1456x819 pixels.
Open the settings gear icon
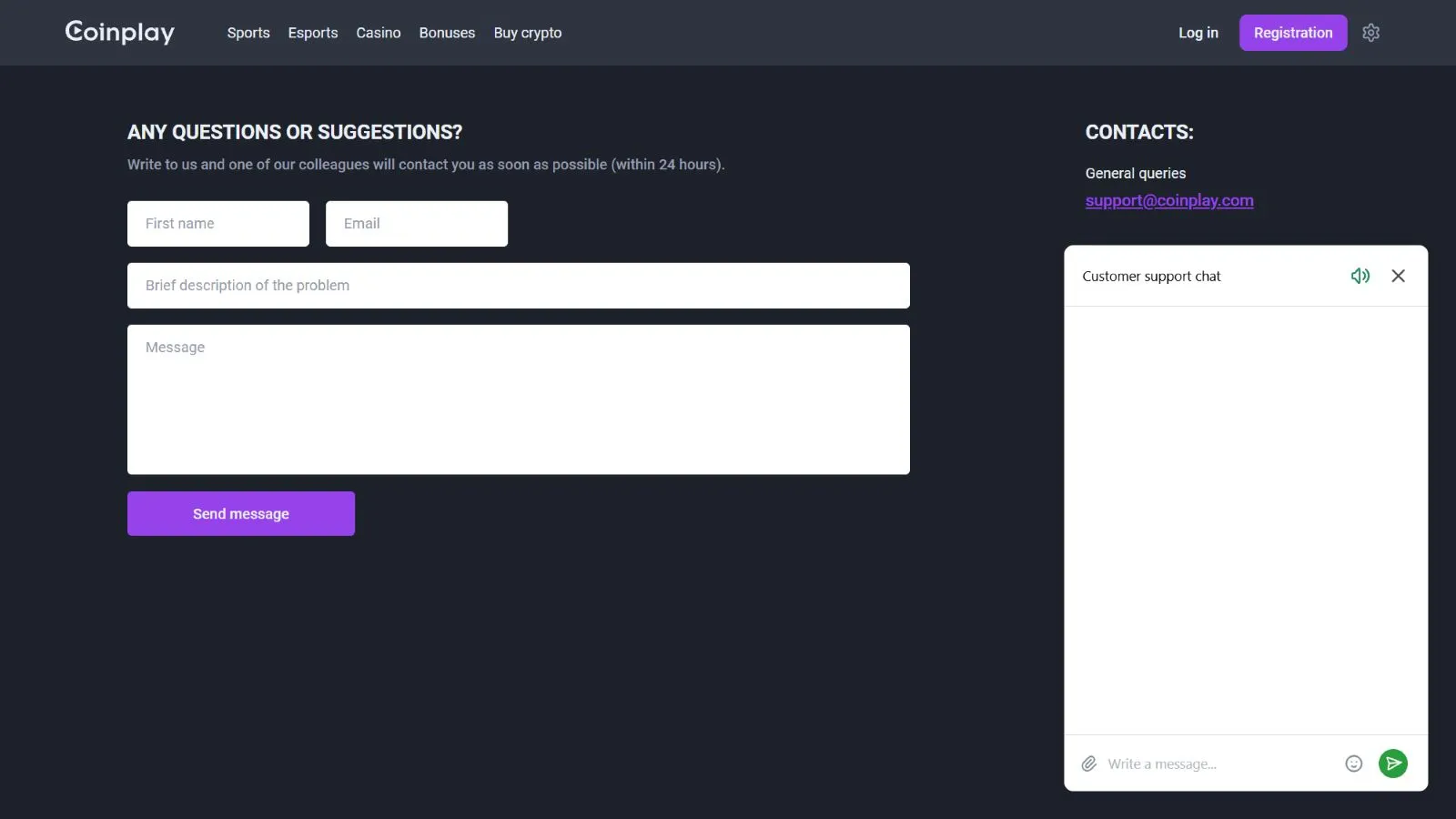[1370, 33]
